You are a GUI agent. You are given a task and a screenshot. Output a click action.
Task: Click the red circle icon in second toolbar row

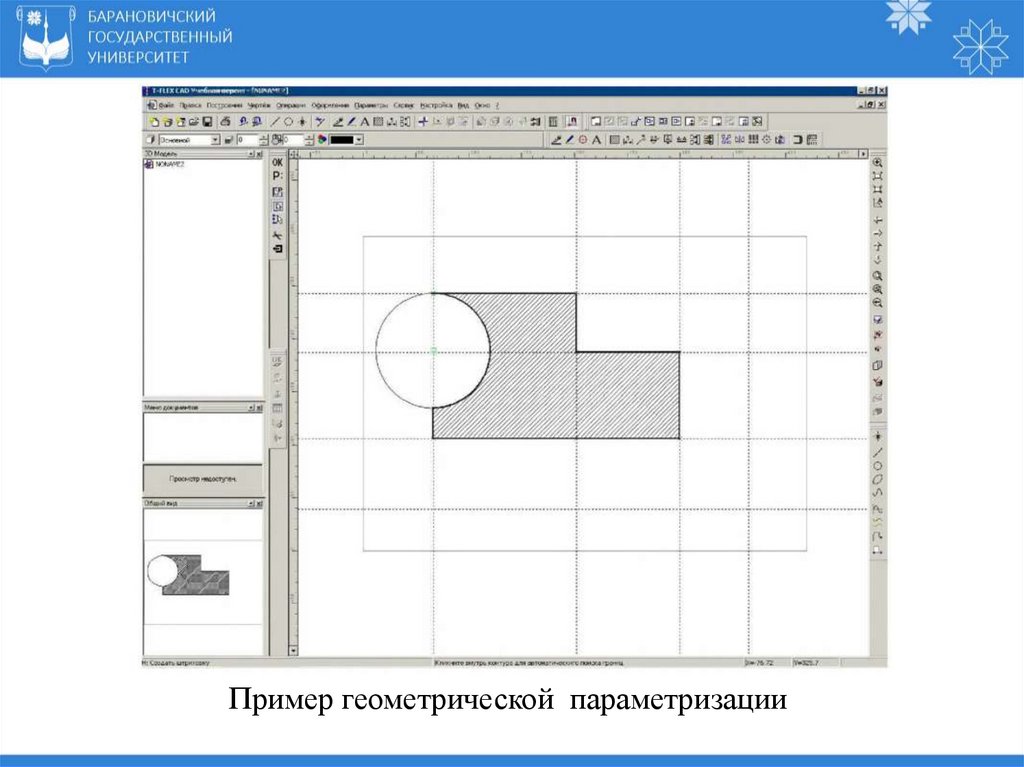583,140
